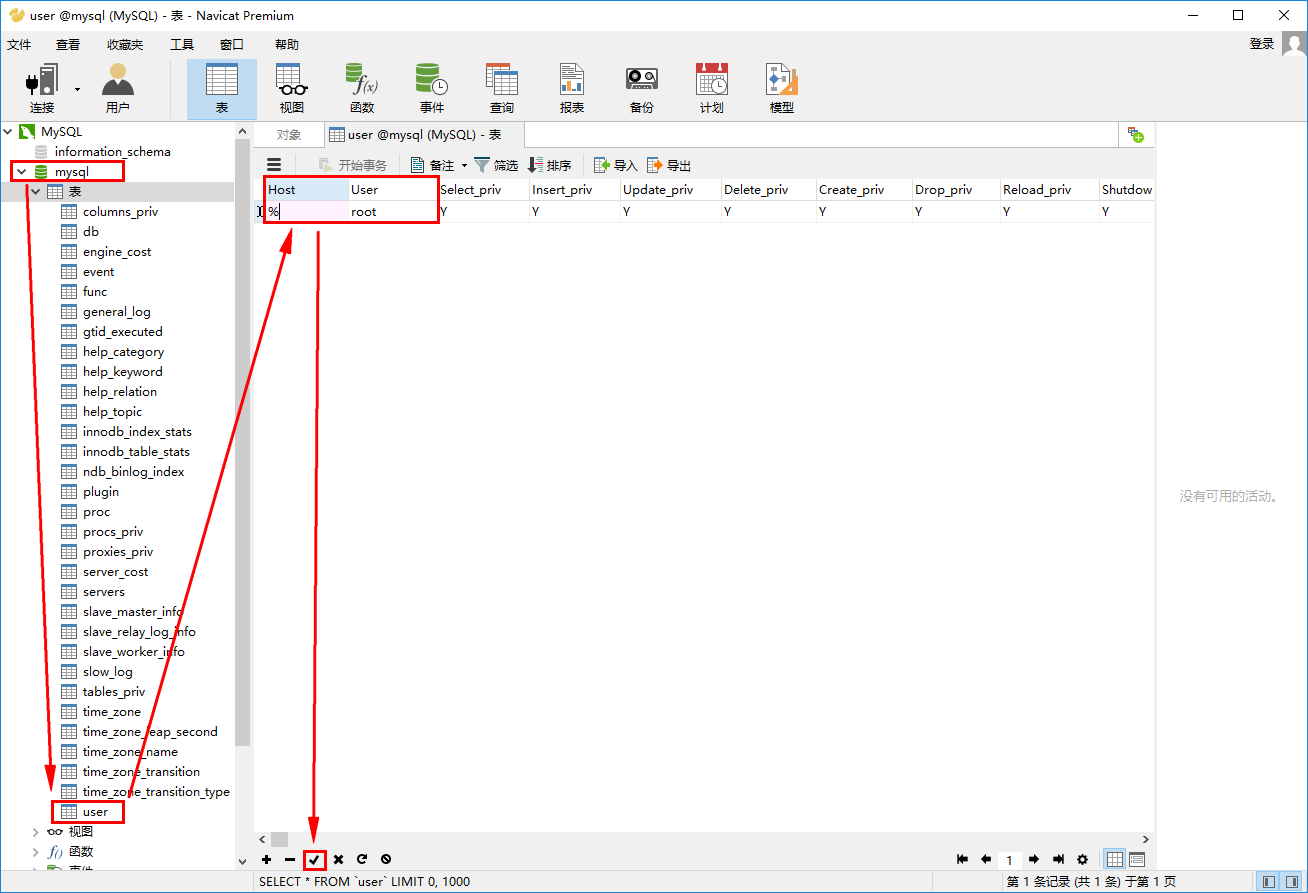1308x893 pixels.
Task: Open the Function (函数) toolbar icon
Action: tap(362, 89)
